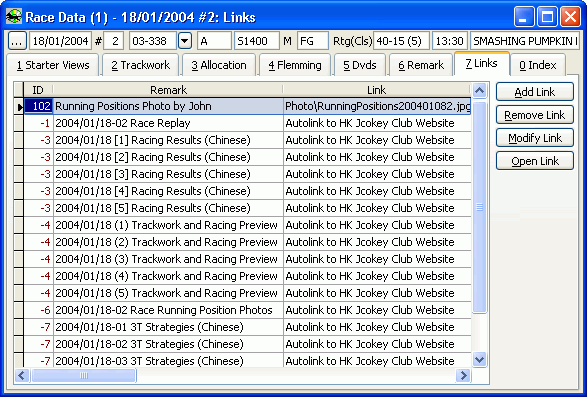587x397 pixels.
Task: Click the ID cell 102
Action: [x=39, y=106]
